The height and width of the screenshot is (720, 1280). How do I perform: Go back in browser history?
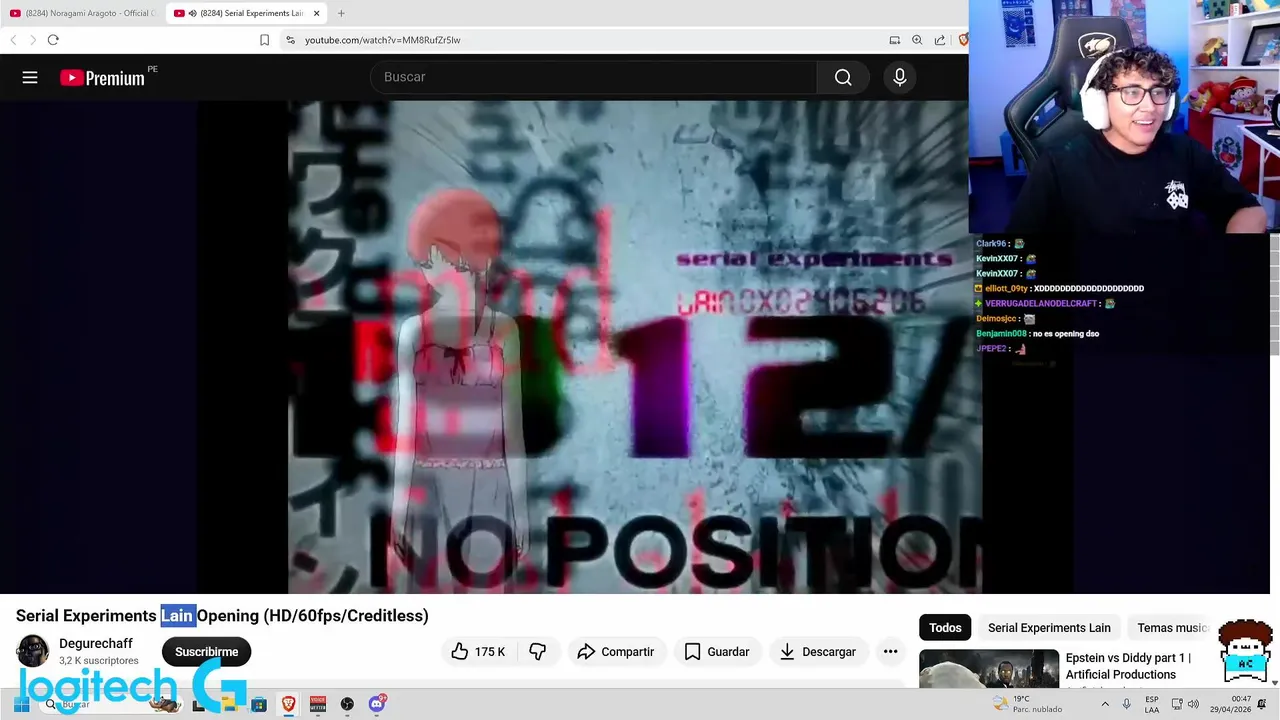click(x=13, y=40)
